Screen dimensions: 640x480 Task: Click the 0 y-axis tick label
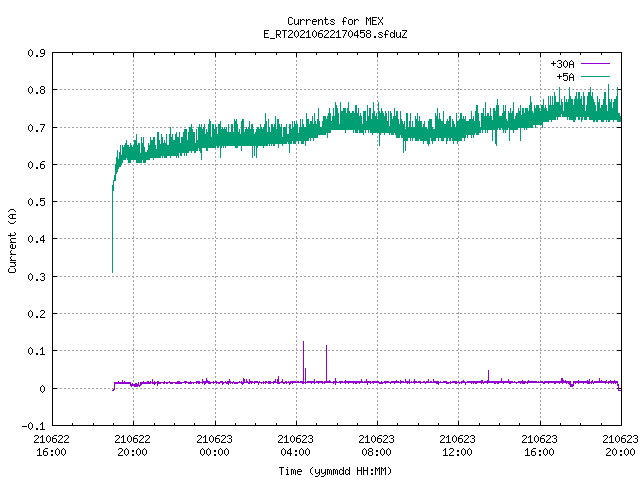point(42,389)
